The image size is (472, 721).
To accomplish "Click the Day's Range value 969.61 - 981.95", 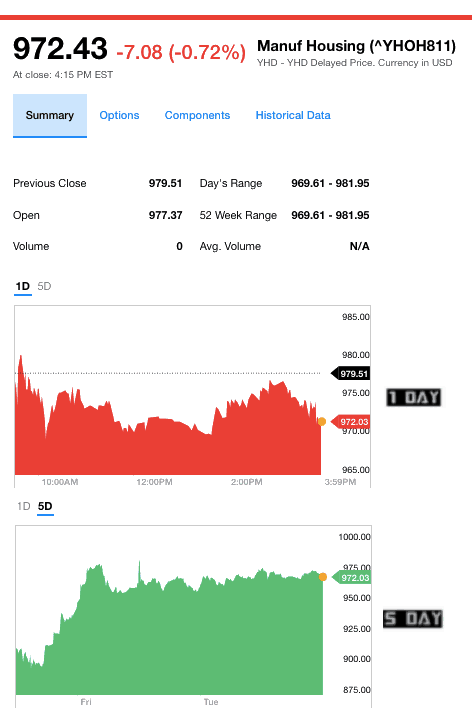I will tap(330, 183).
